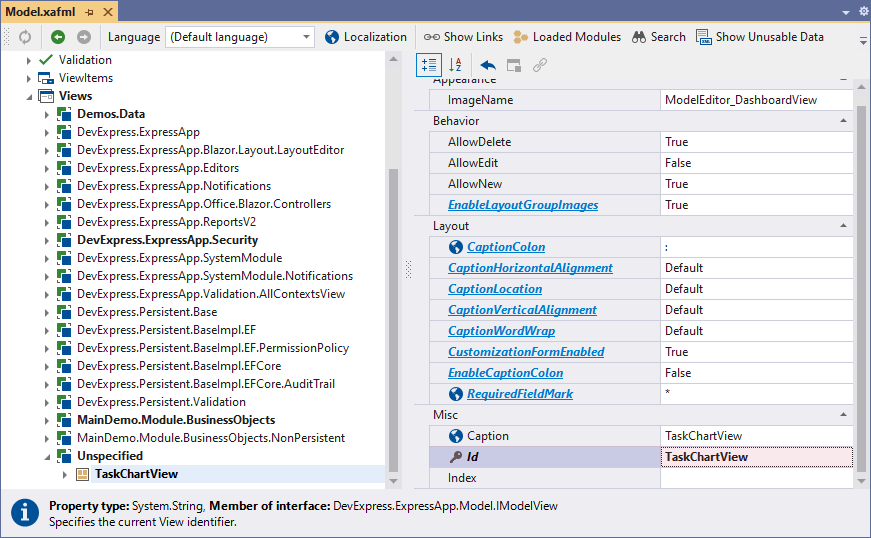Open Search with binoculars icon
The height and width of the screenshot is (538, 871).
click(x=659, y=37)
